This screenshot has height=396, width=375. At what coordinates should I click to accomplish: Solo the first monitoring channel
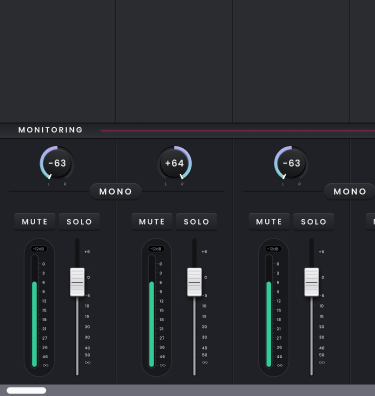[79, 222]
